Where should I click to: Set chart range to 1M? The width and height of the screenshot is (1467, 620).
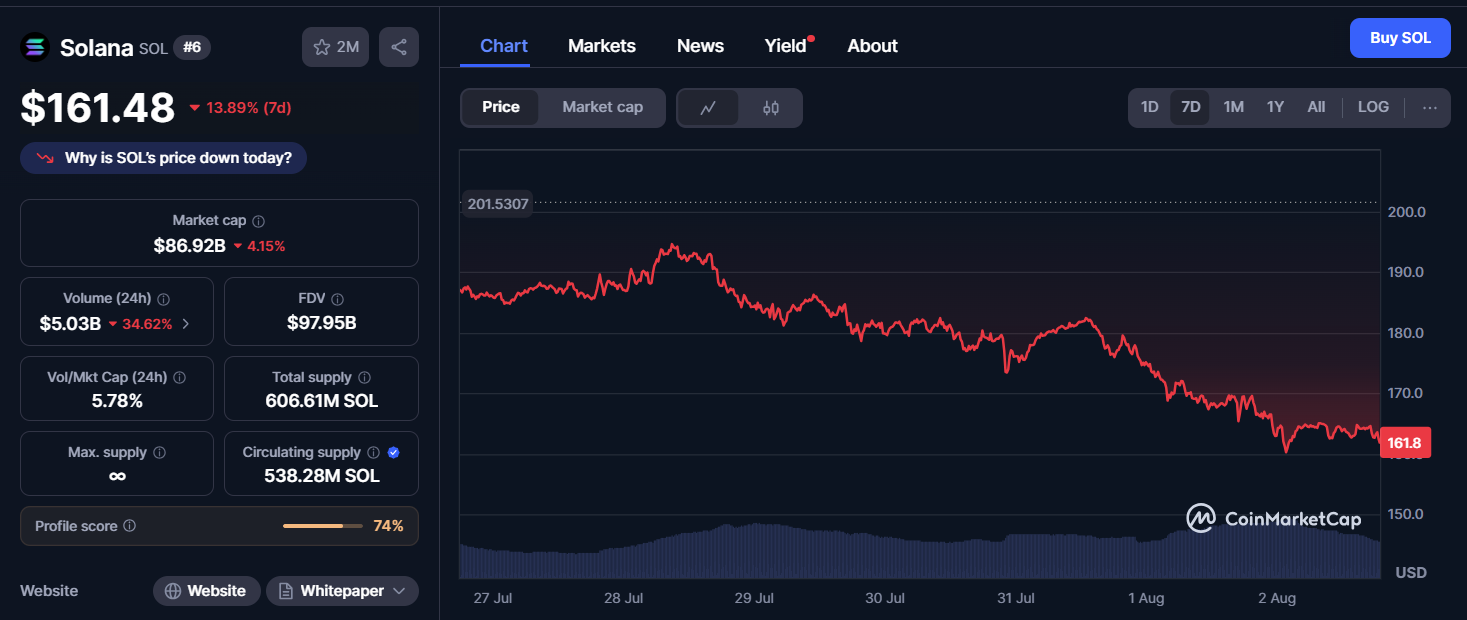1234,107
